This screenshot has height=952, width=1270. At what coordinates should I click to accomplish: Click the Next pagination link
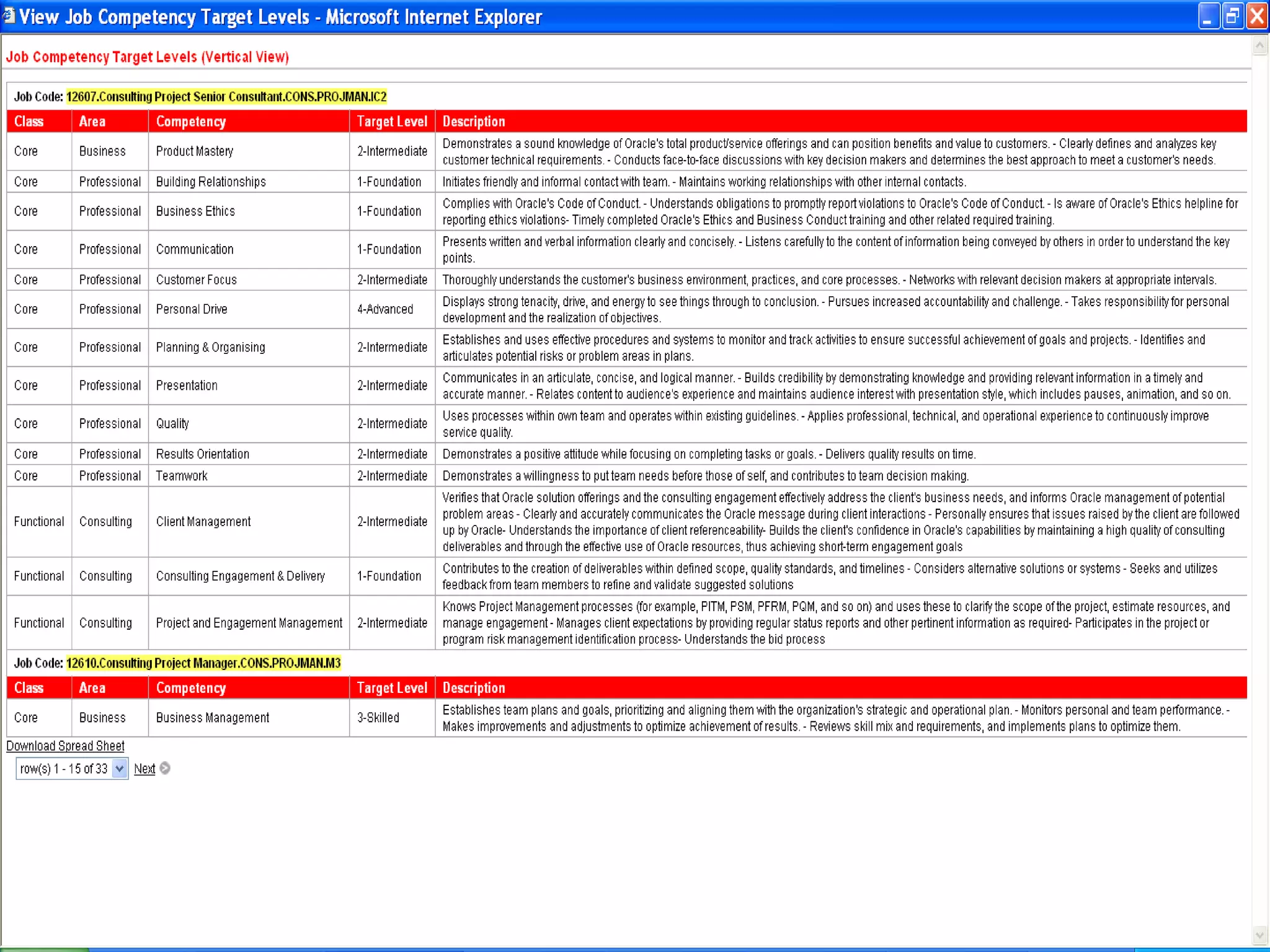[x=144, y=769]
